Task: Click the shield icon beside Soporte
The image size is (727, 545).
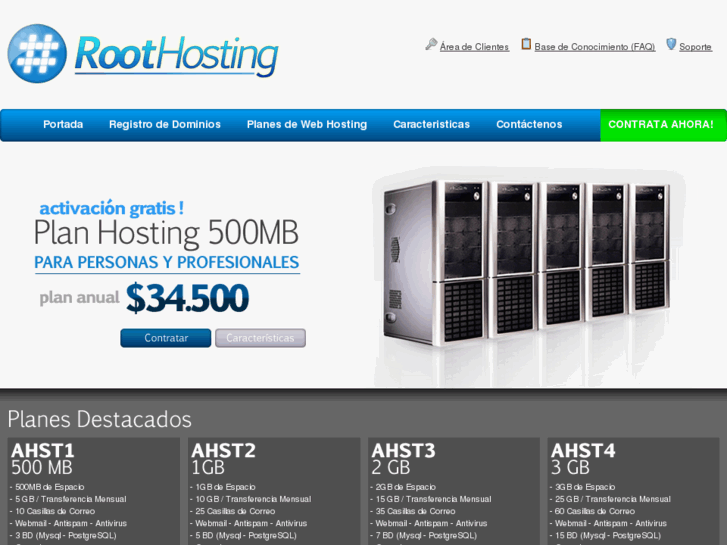Action: [671, 44]
